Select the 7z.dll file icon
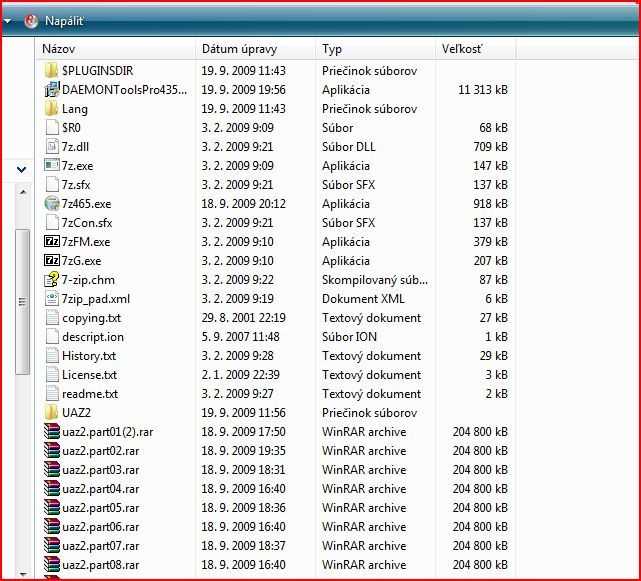 [52, 146]
